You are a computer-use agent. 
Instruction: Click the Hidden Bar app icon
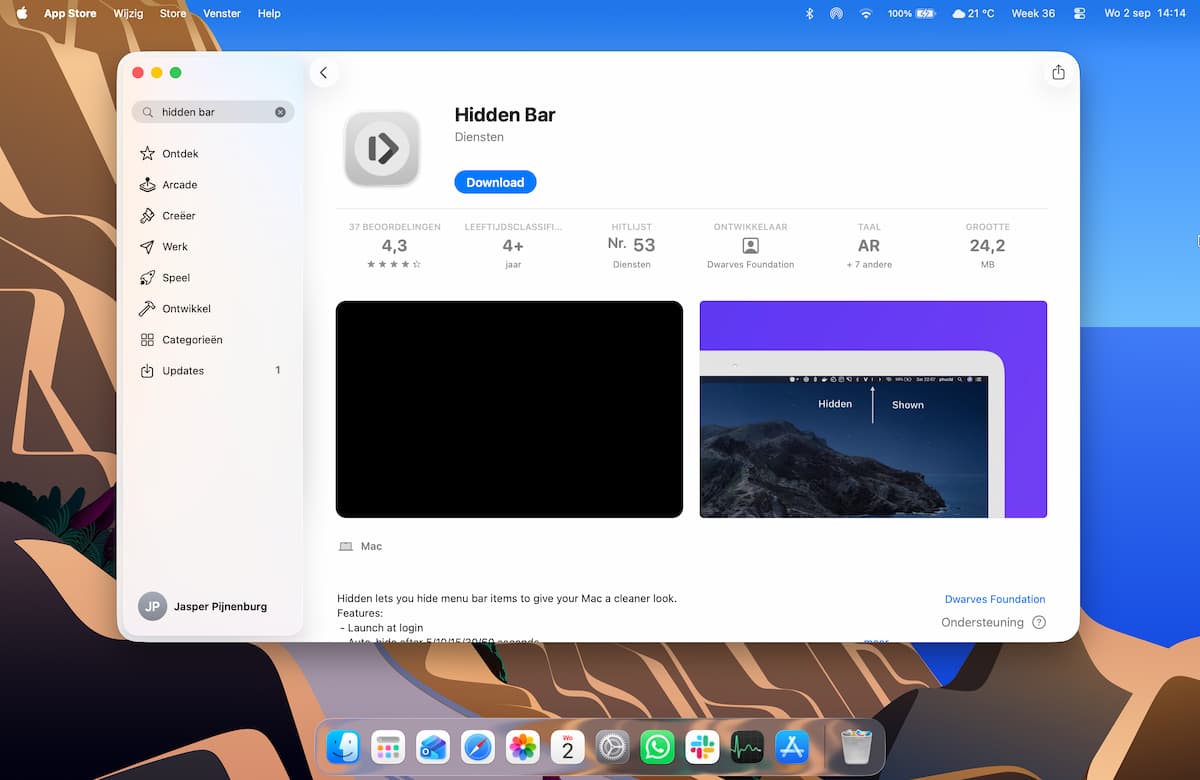[x=382, y=148]
